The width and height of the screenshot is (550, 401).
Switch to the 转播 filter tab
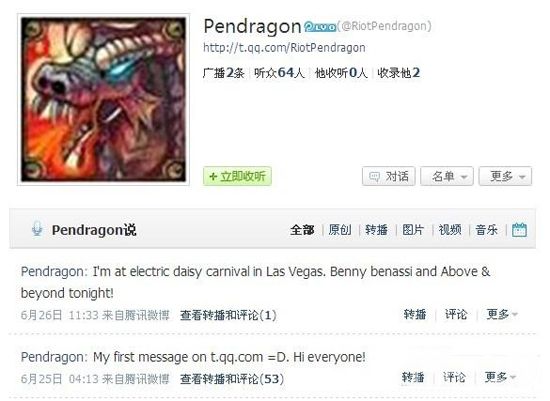click(x=376, y=230)
